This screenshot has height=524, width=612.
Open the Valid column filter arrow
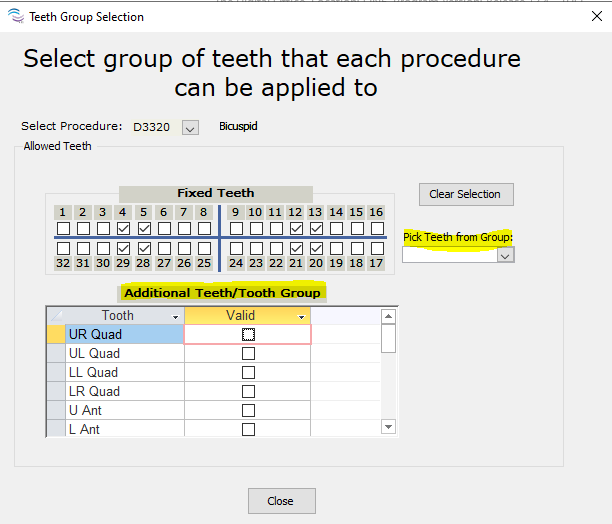tap(300, 316)
